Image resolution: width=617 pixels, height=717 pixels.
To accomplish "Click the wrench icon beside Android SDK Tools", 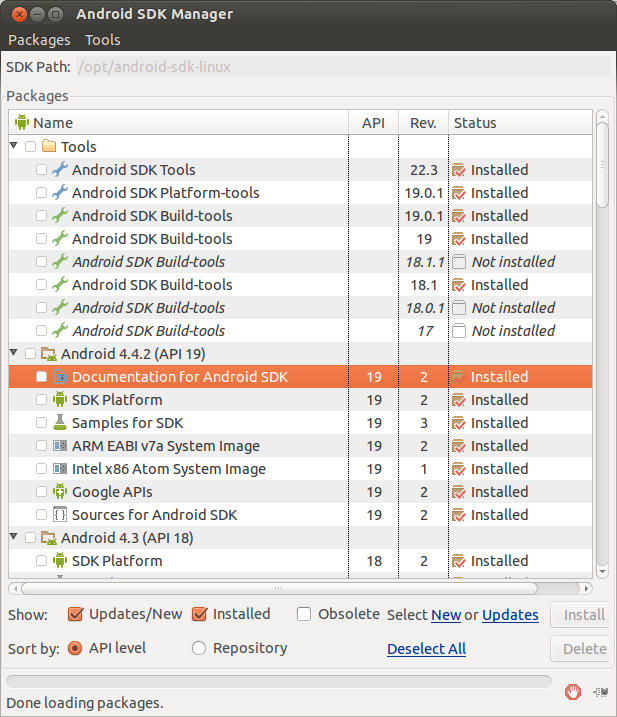I will (x=59, y=170).
